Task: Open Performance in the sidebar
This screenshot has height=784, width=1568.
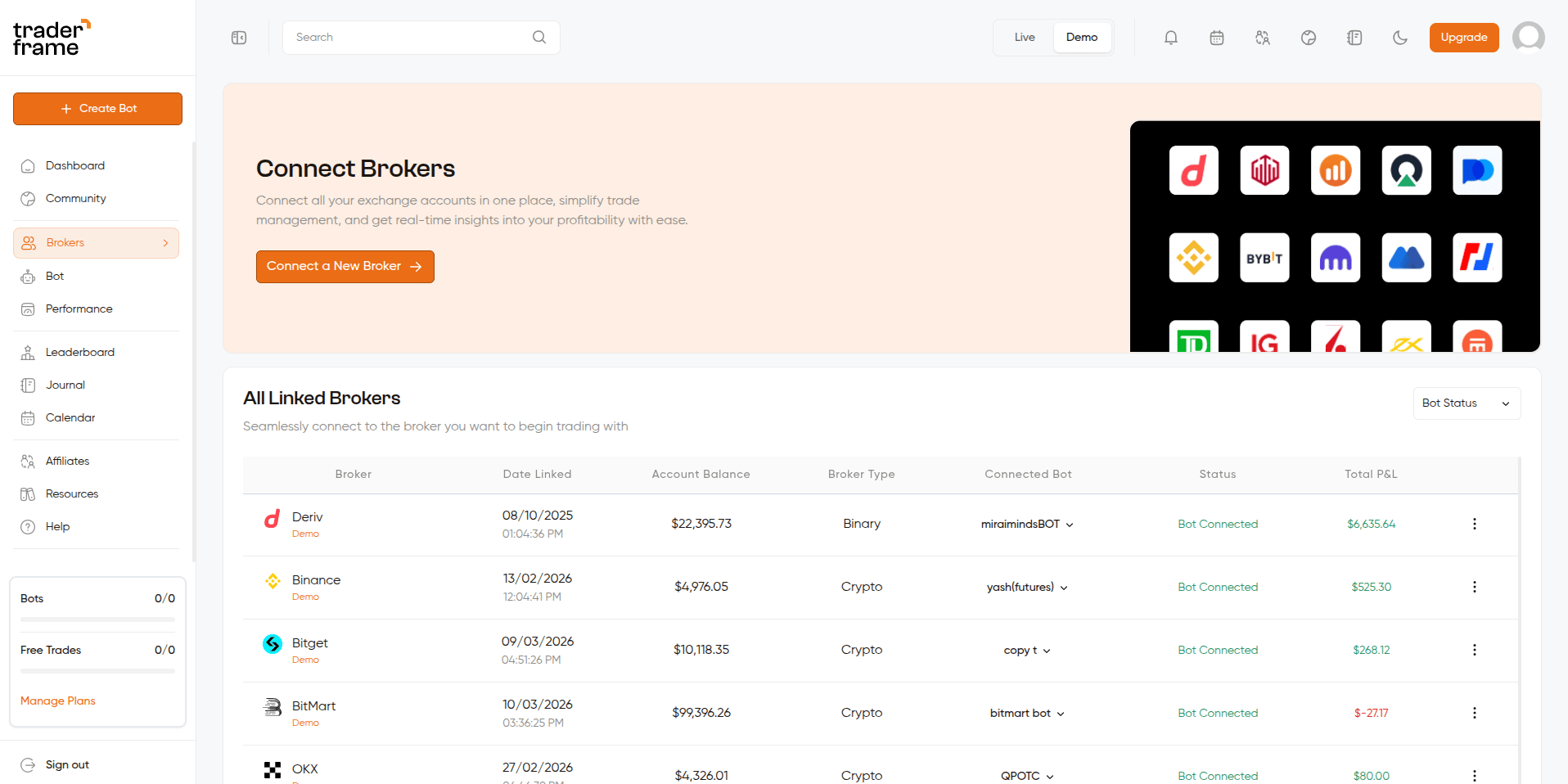Action: click(x=97, y=309)
